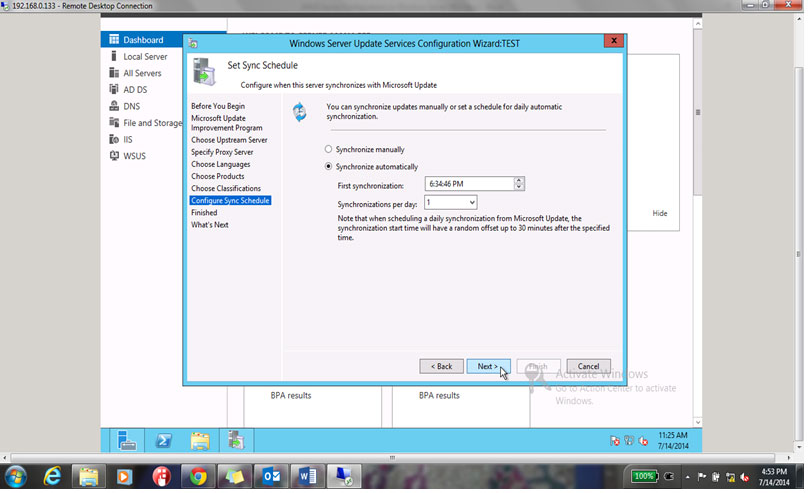Click the blue synchronize arrows icon
This screenshot has height=493, width=809.
pyautogui.click(x=299, y=112)
